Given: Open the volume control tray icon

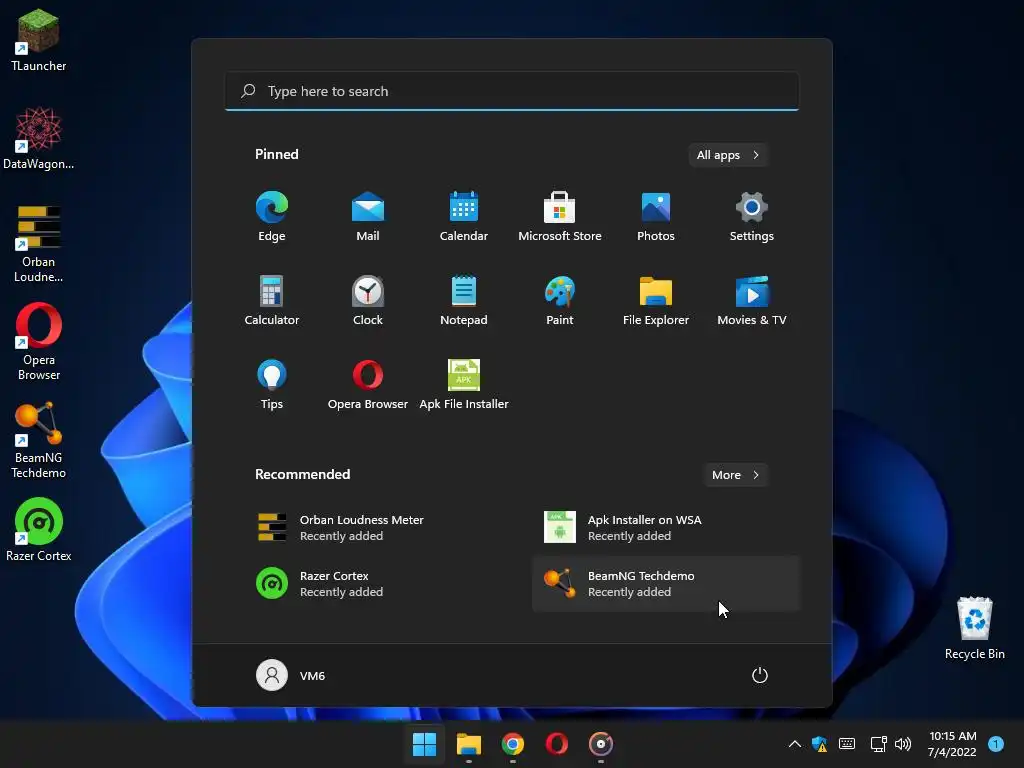Looking at the screenshot, I should click(x=903, y=744).
